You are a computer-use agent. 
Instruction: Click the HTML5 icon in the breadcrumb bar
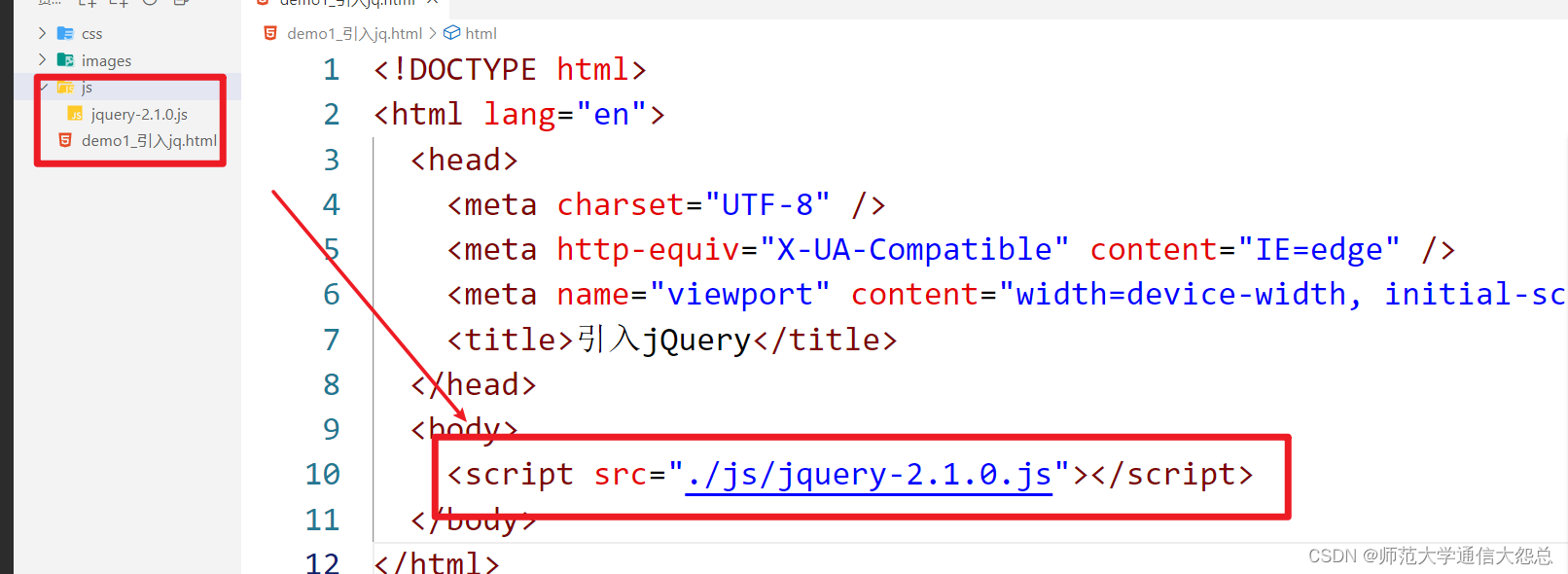[x=270, y=33]
